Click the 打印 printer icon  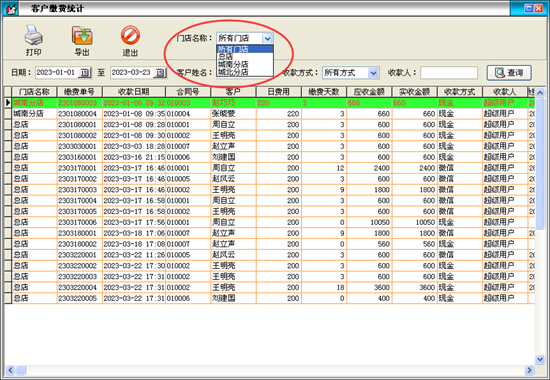[x=33, y=35]
